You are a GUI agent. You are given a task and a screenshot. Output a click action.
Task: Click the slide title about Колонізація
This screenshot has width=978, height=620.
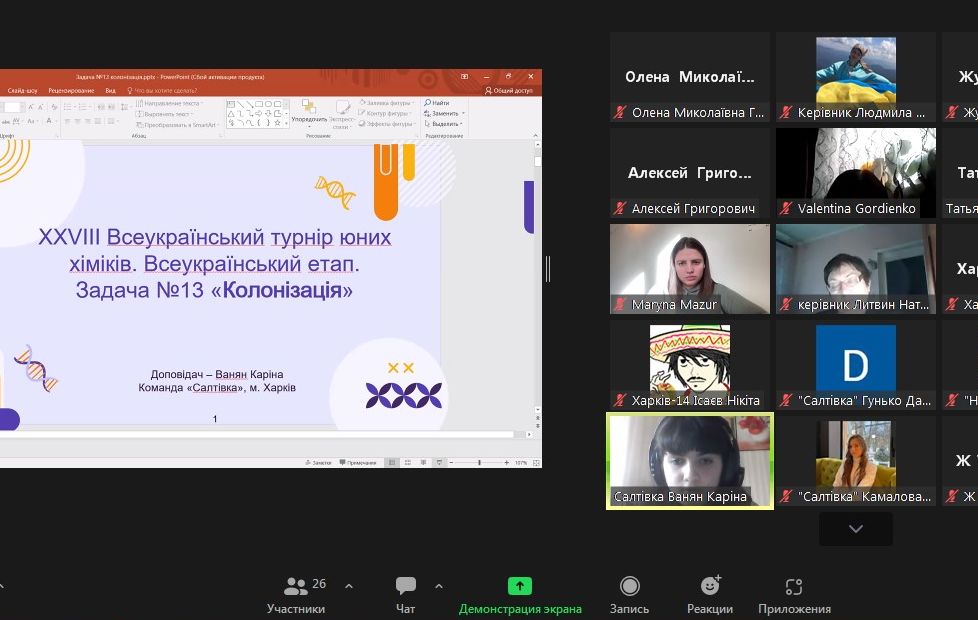pos(214,263)
